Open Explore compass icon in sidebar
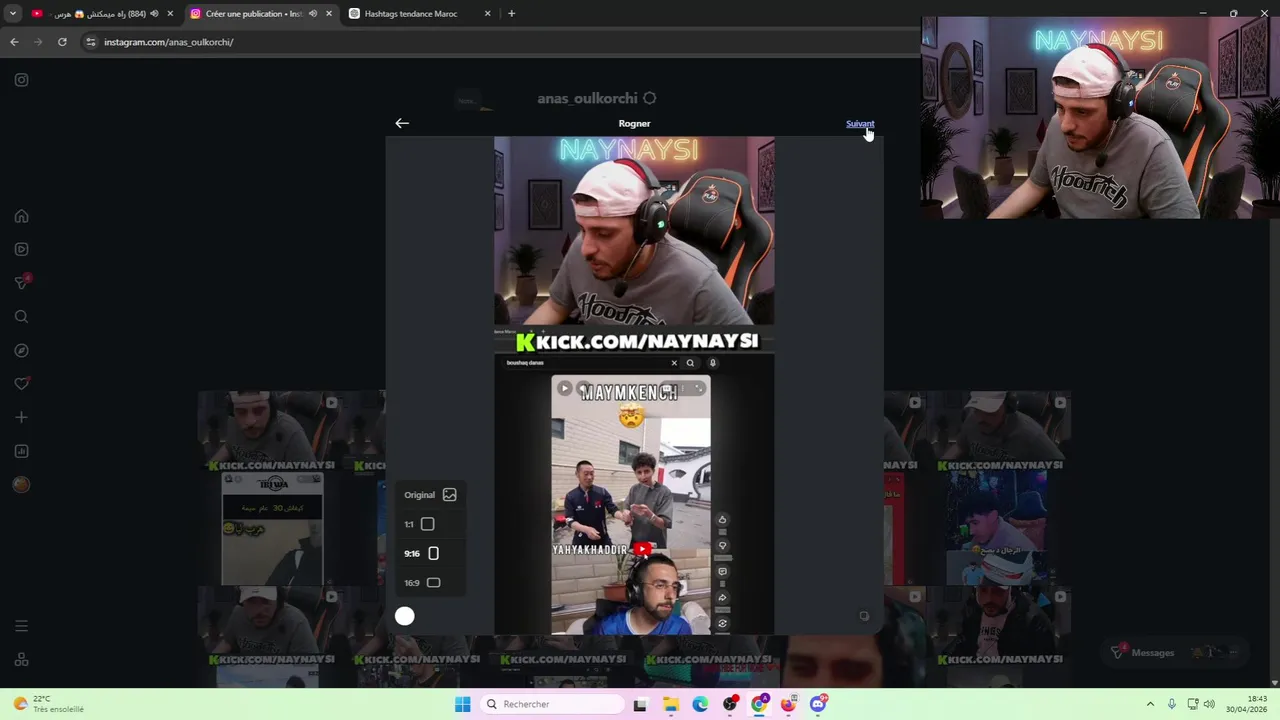1280x720 pixels. [21, 351]
